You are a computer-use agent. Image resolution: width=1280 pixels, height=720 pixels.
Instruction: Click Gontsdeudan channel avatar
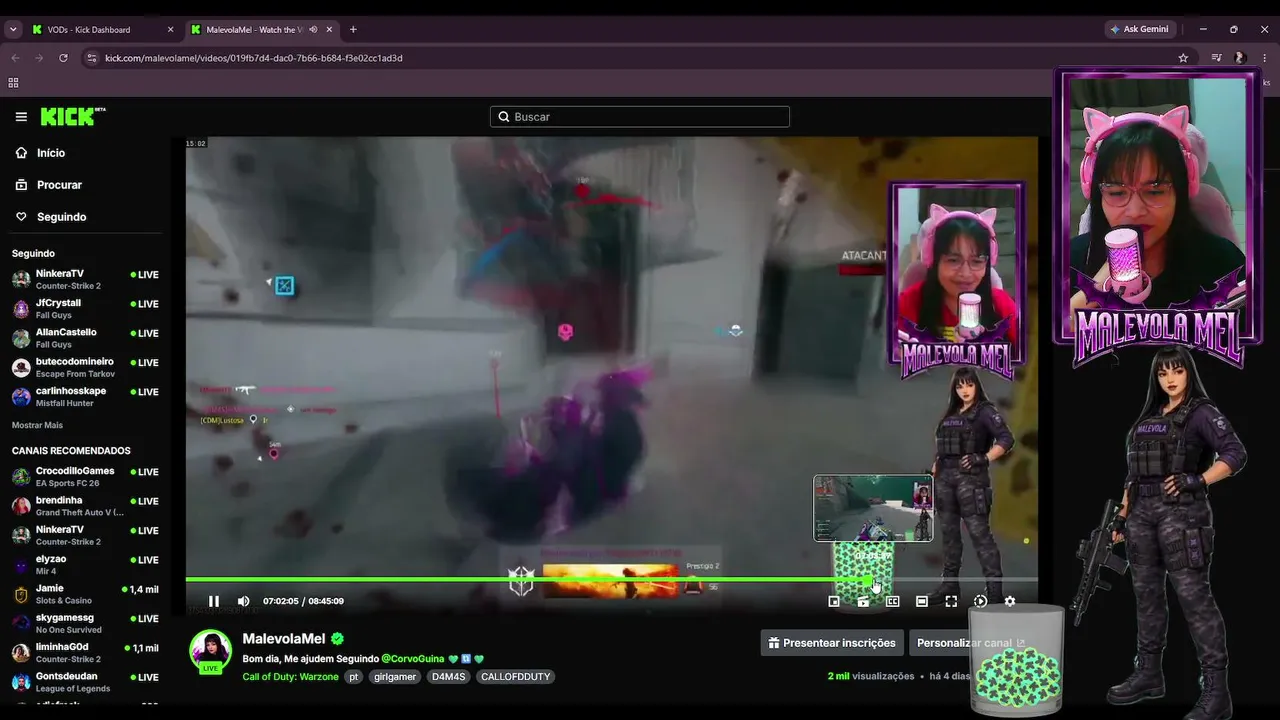point(21,682)
